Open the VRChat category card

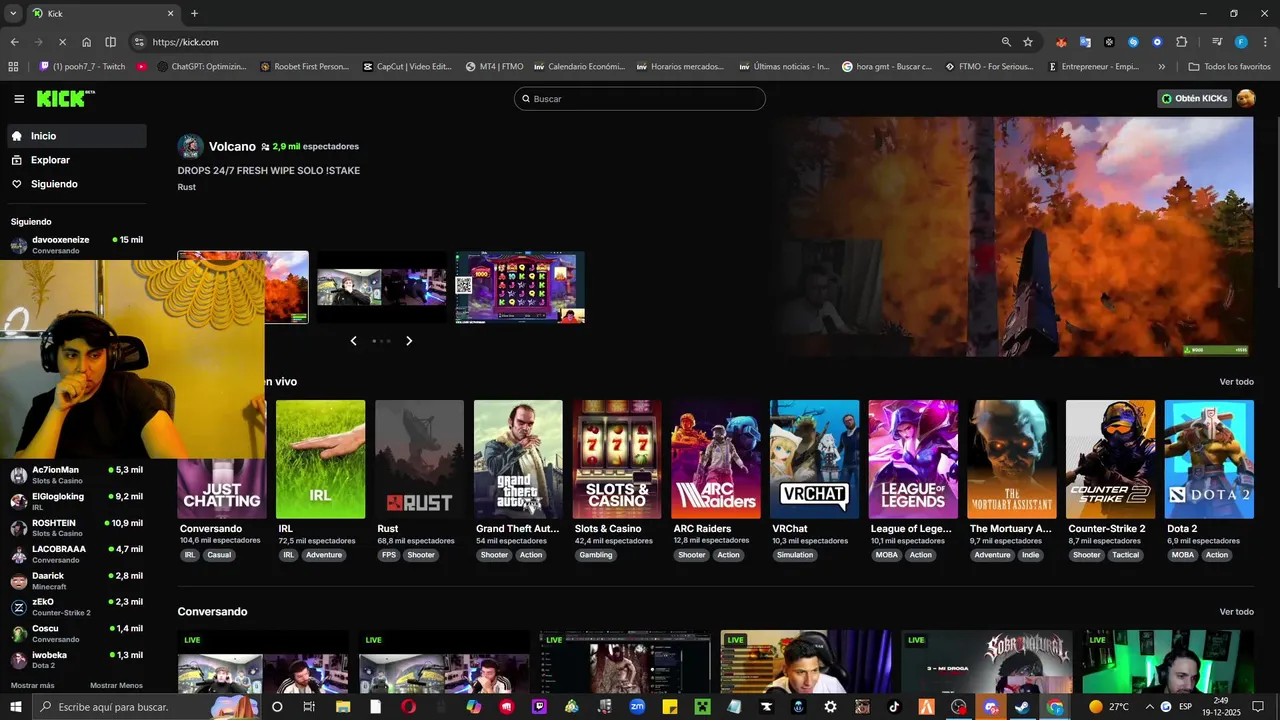click(x=814, y=459)
